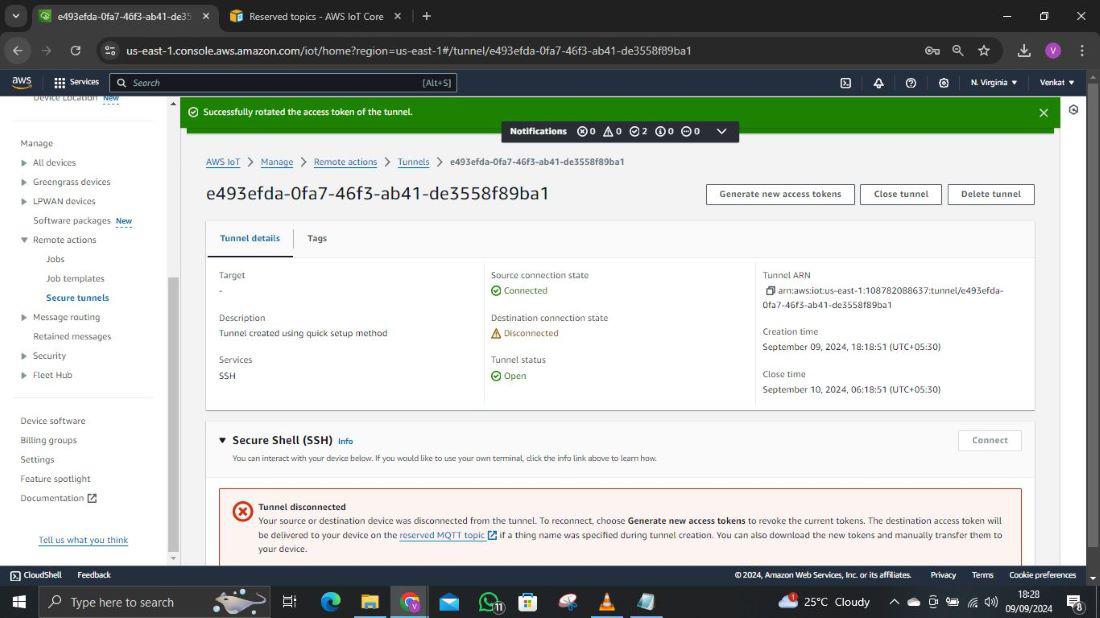
Task: Open the tab search dropdown arrow
Action: pyautogui.click(x=15, y=16)
